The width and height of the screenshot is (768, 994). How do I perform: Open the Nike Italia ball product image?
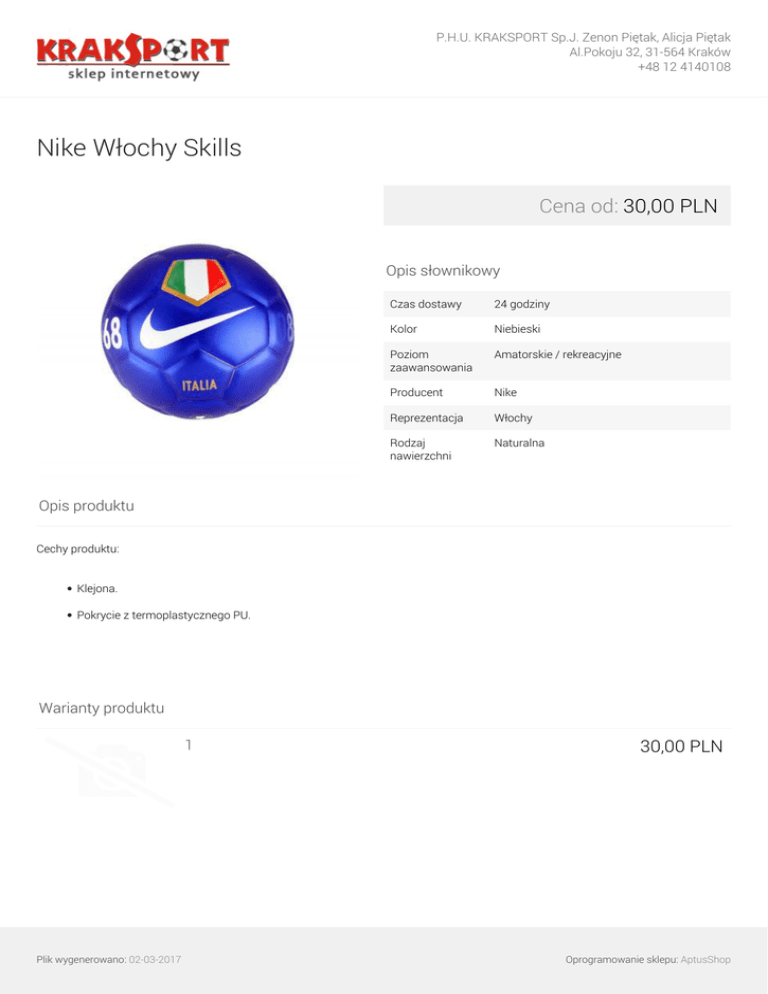[x=197, y=332]
